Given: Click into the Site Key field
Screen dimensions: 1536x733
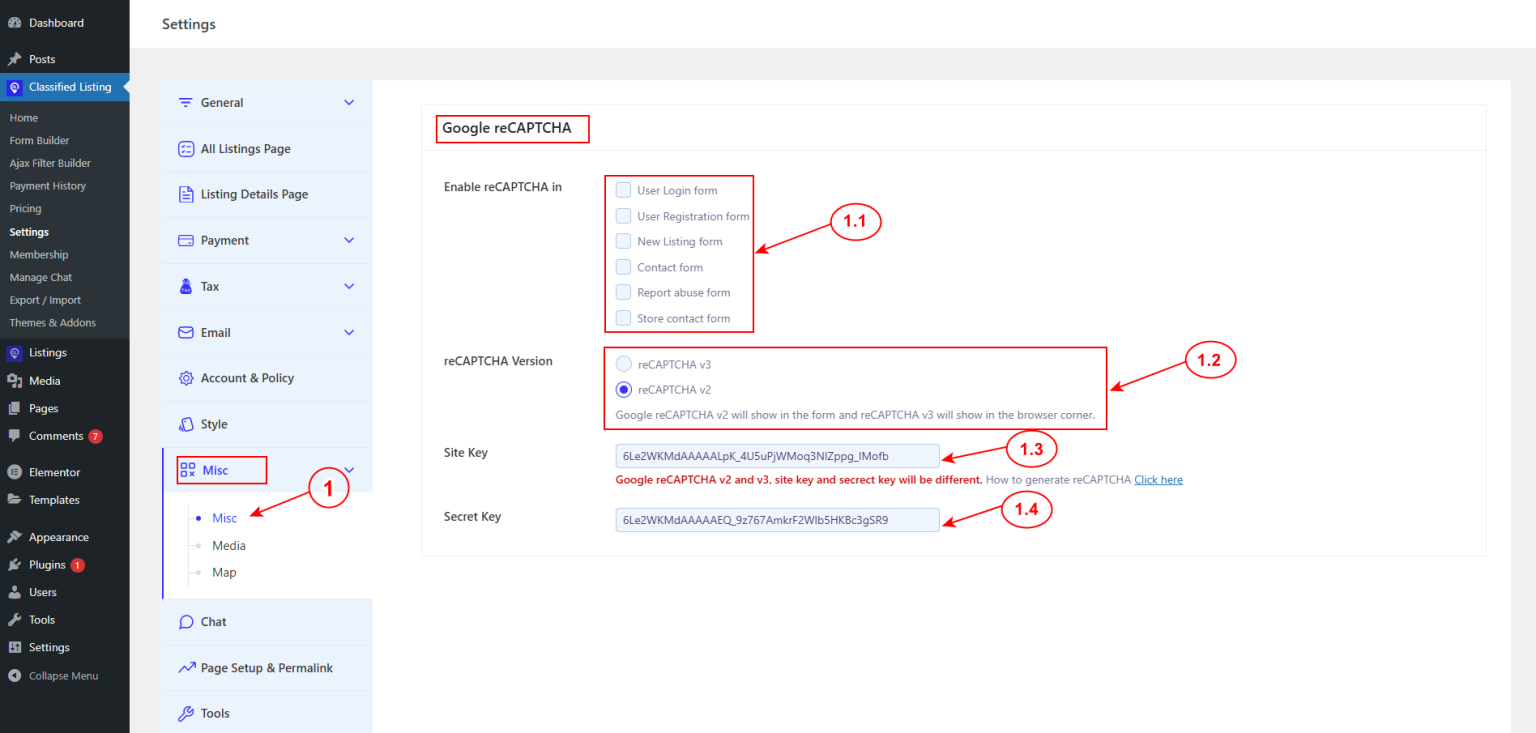Looking at the screenshot, I should click(778, 456).
